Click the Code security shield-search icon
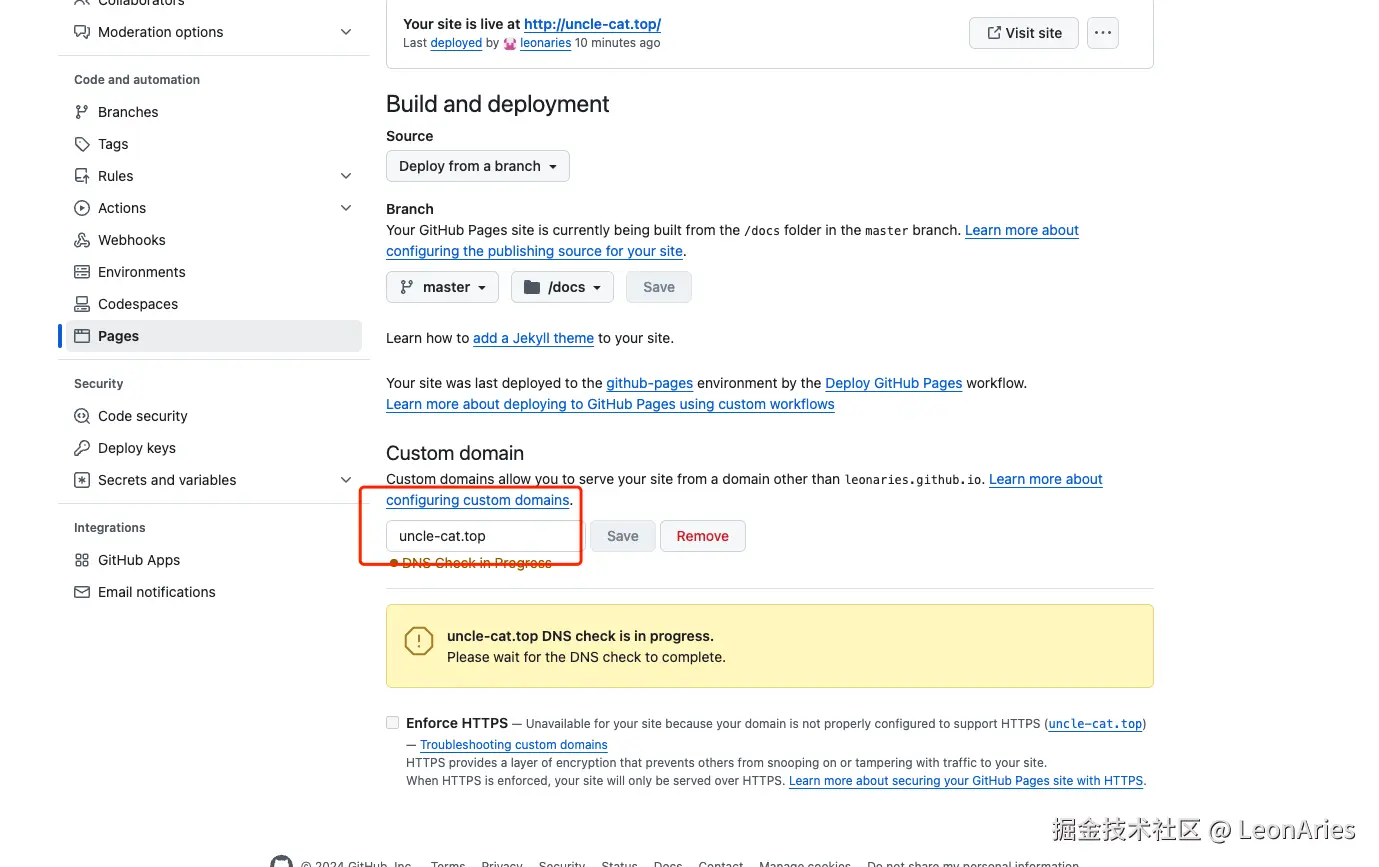Viewport: 1379px width, 867px height. [82, 416]
